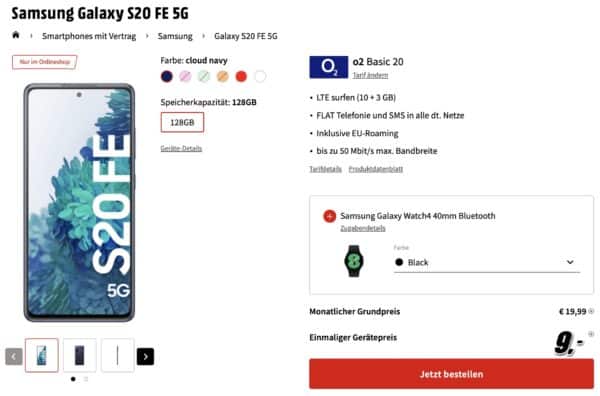Select the red color option
Viewport: 600px width, 396px height.
pyautogui.click(x=241, y=77)
